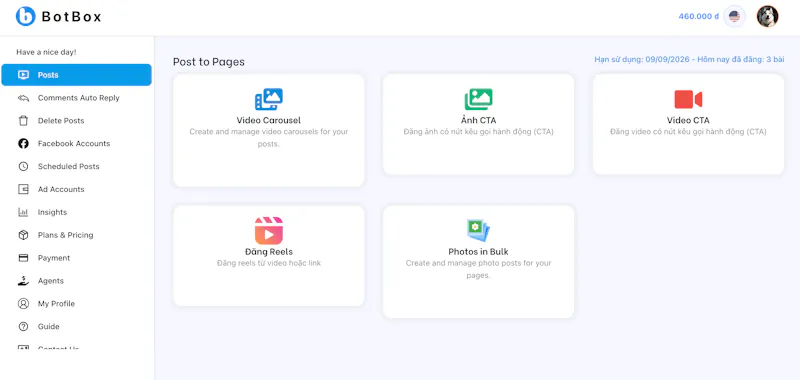Click the BotBox logo icon
The height and width of the screenshot is (380, 800).
(x=26, y=16)
